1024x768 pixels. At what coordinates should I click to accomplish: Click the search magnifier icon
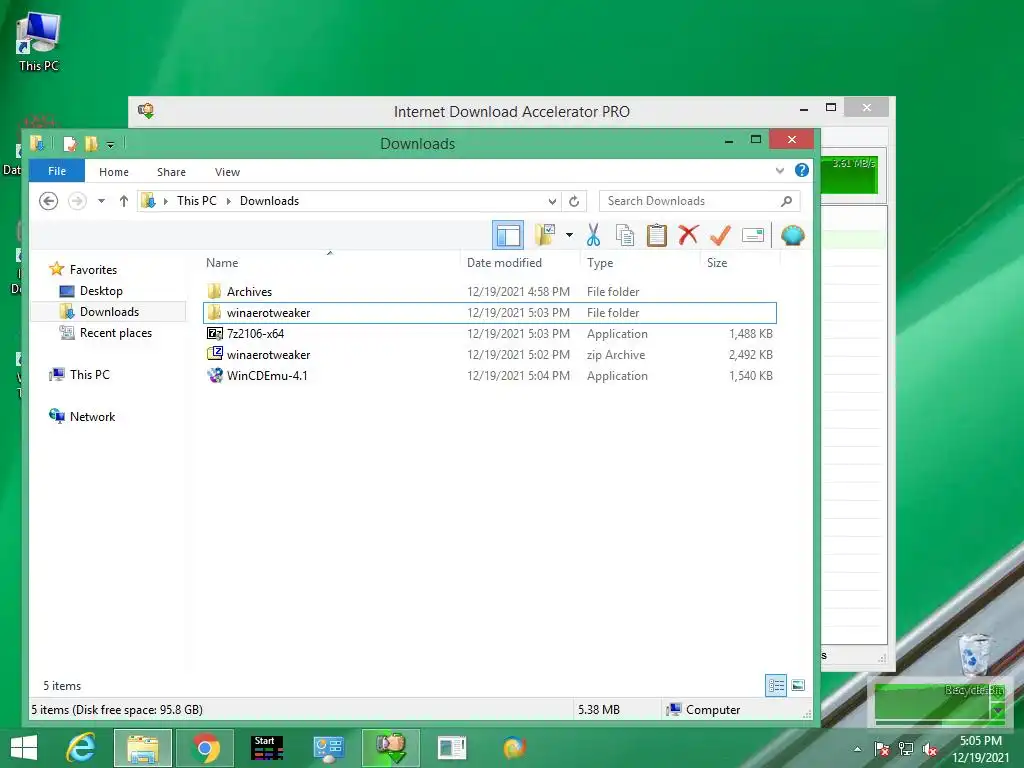click(786, 201)
